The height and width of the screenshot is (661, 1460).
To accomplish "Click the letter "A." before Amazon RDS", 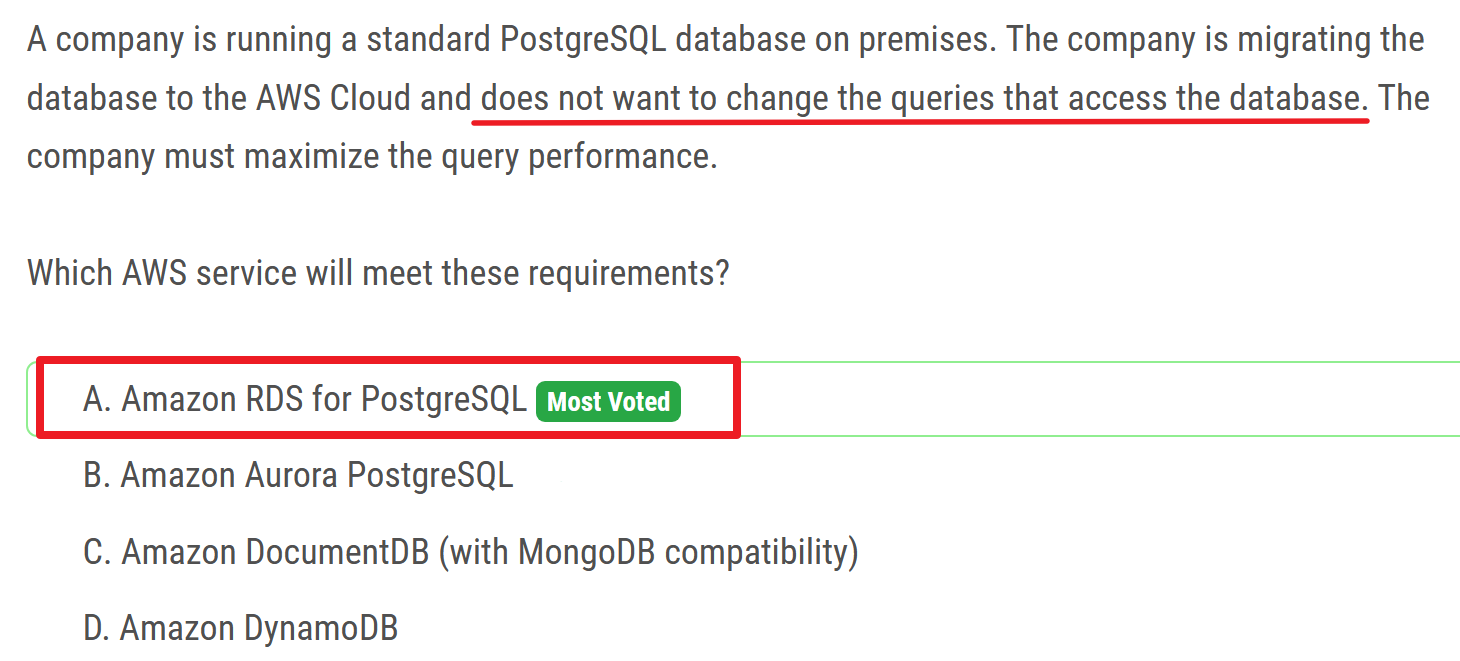I will point(97,399).
